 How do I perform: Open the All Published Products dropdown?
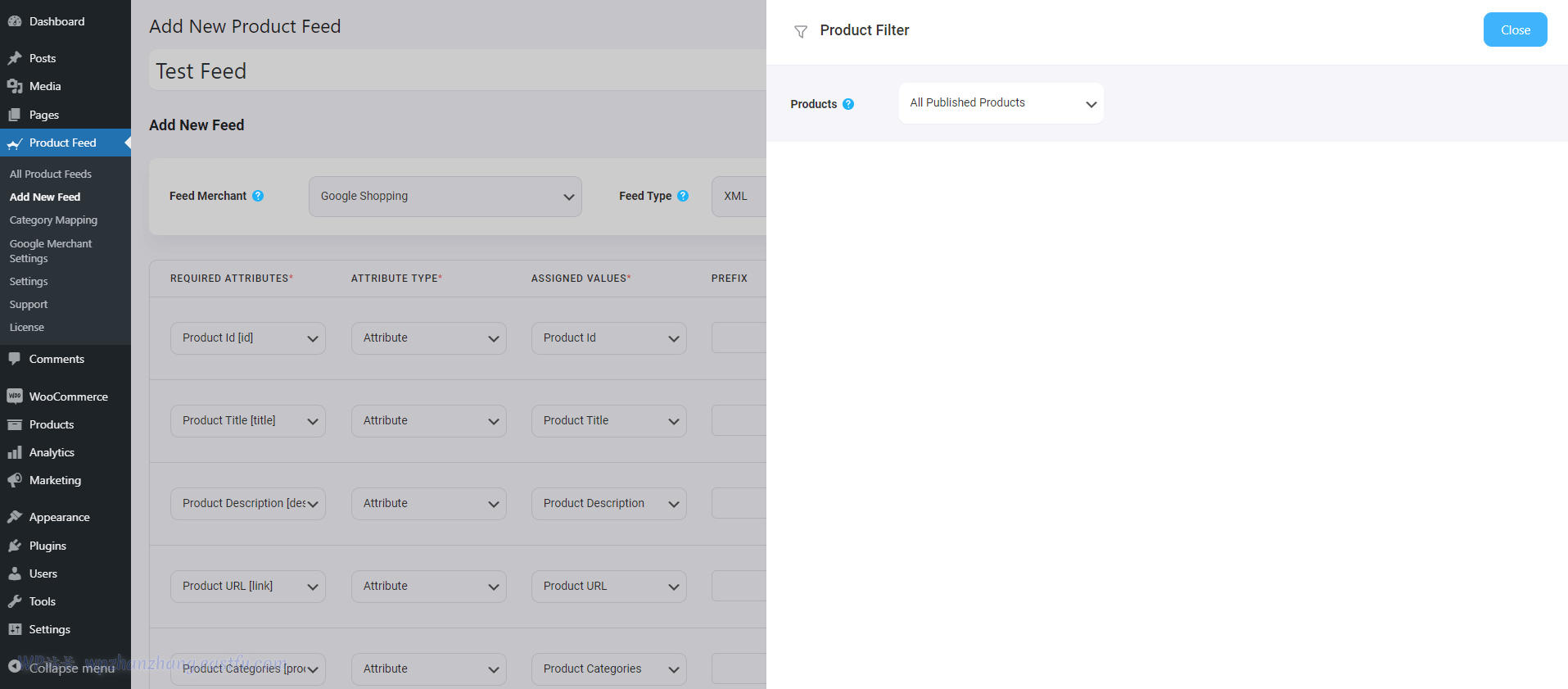pos(1001,103)
